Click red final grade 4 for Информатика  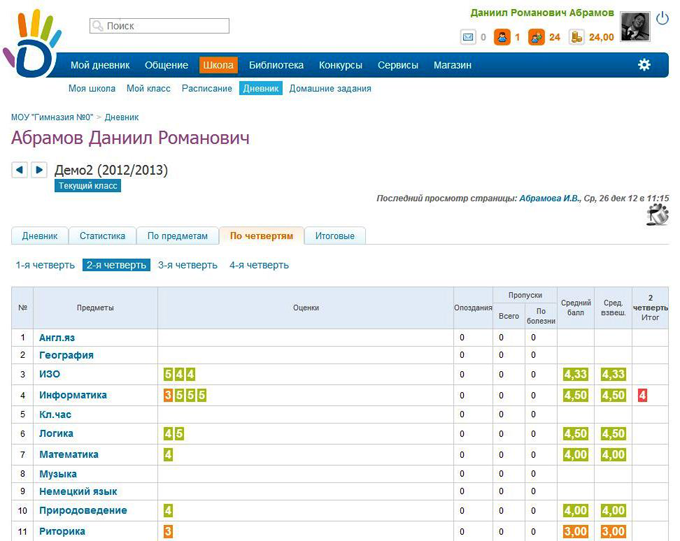643,395
